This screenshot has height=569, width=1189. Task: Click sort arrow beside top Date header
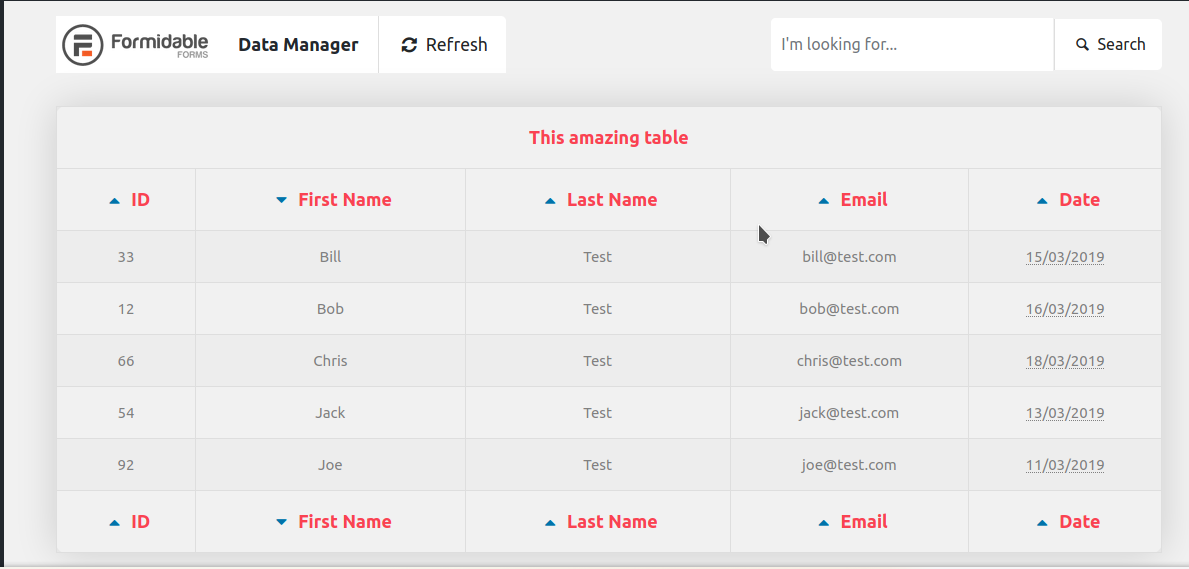pos(1043,201)
